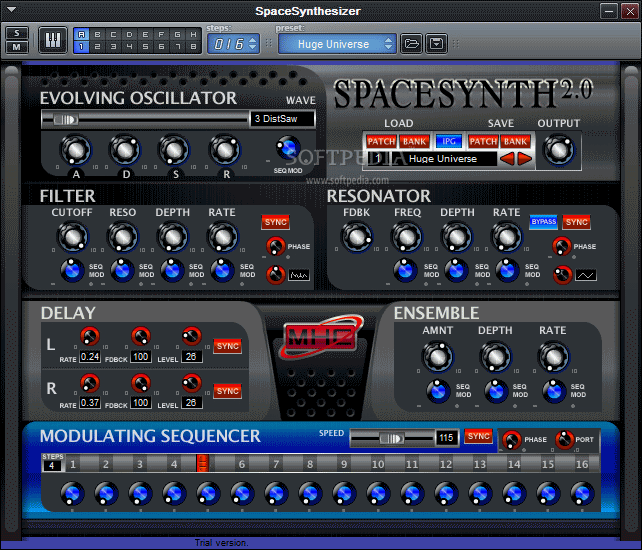Click the Delay R LEVEL red knob

(x=191, y=383)
